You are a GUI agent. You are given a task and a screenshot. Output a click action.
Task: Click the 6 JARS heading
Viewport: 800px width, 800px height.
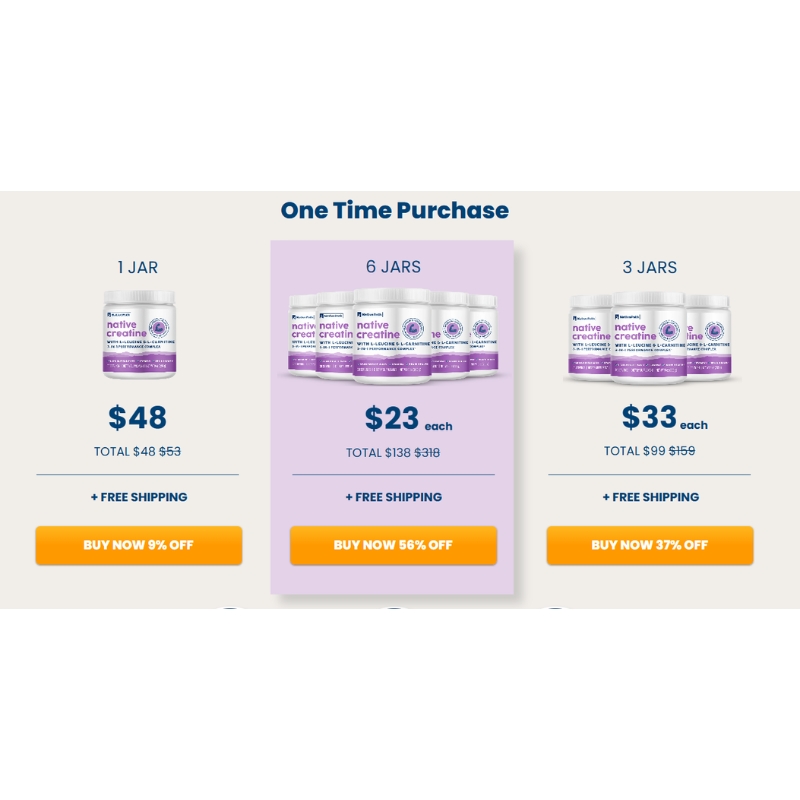[x=393, y=267]
